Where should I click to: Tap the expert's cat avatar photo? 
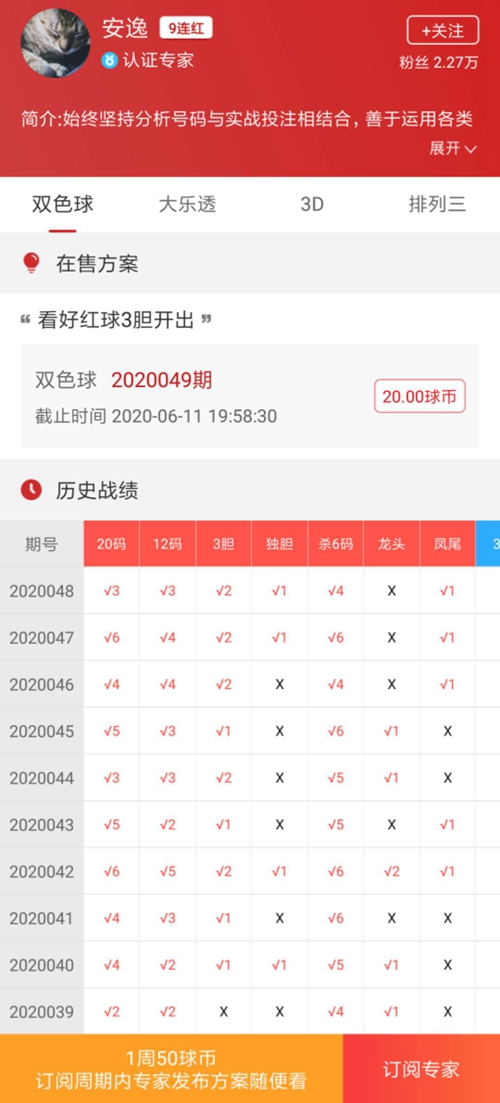[56, 43]
